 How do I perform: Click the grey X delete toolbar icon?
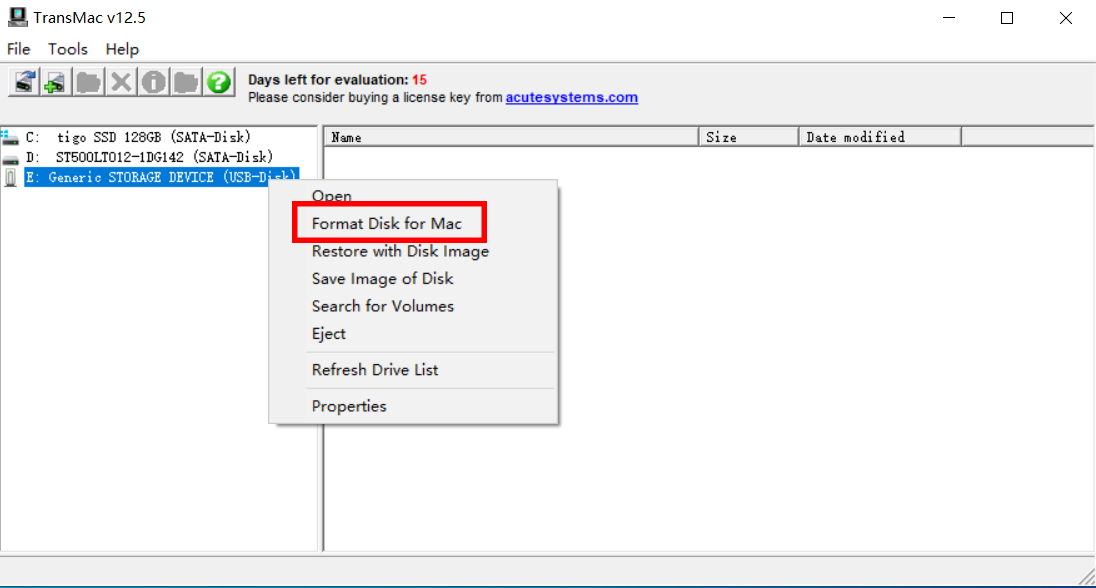[x=121, y=83]
